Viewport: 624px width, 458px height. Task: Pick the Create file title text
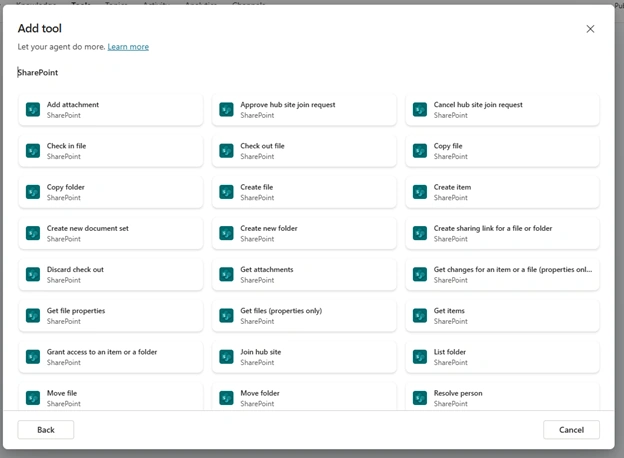[x=257, y=187]
